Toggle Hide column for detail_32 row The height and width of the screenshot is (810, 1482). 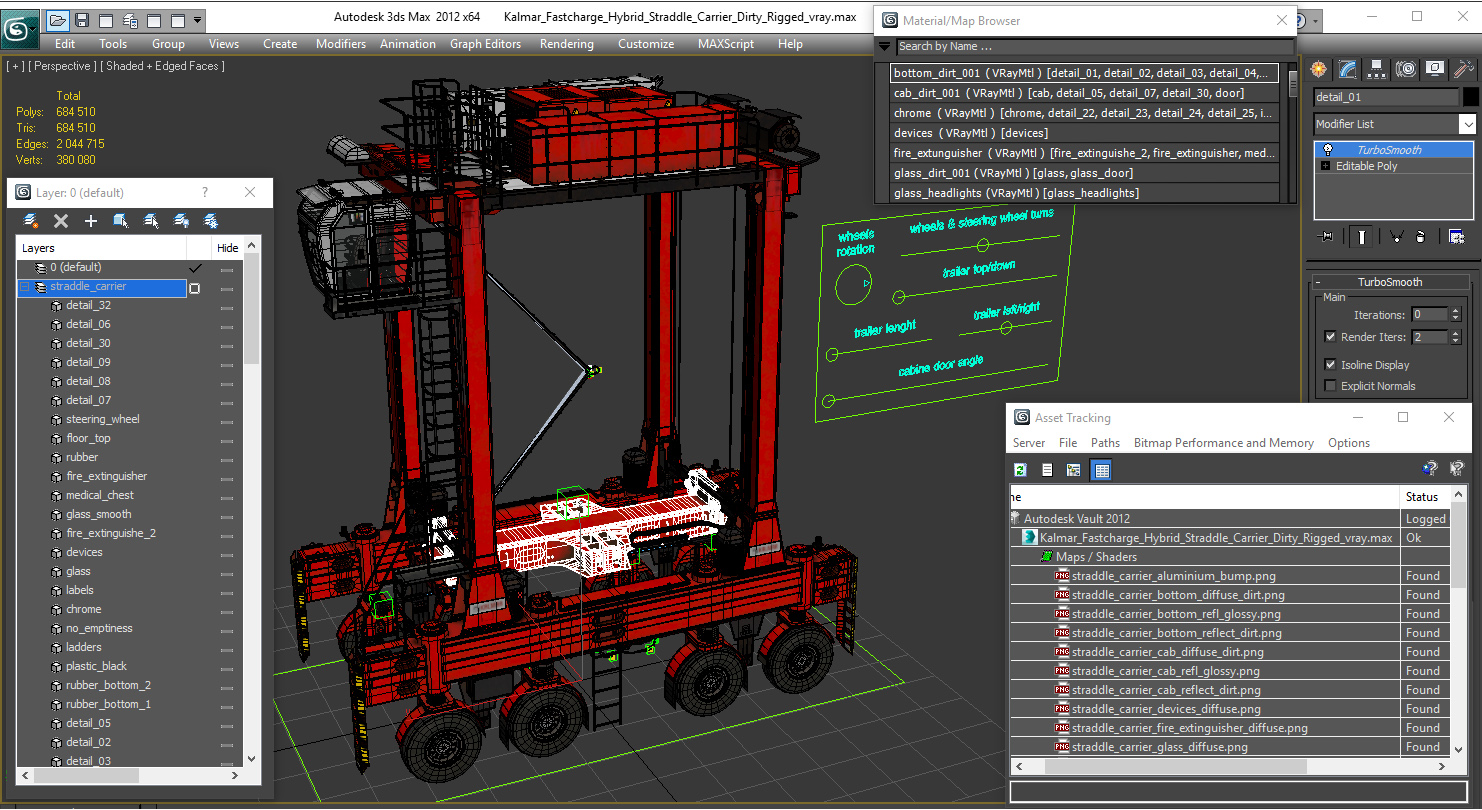click(227, 307)
